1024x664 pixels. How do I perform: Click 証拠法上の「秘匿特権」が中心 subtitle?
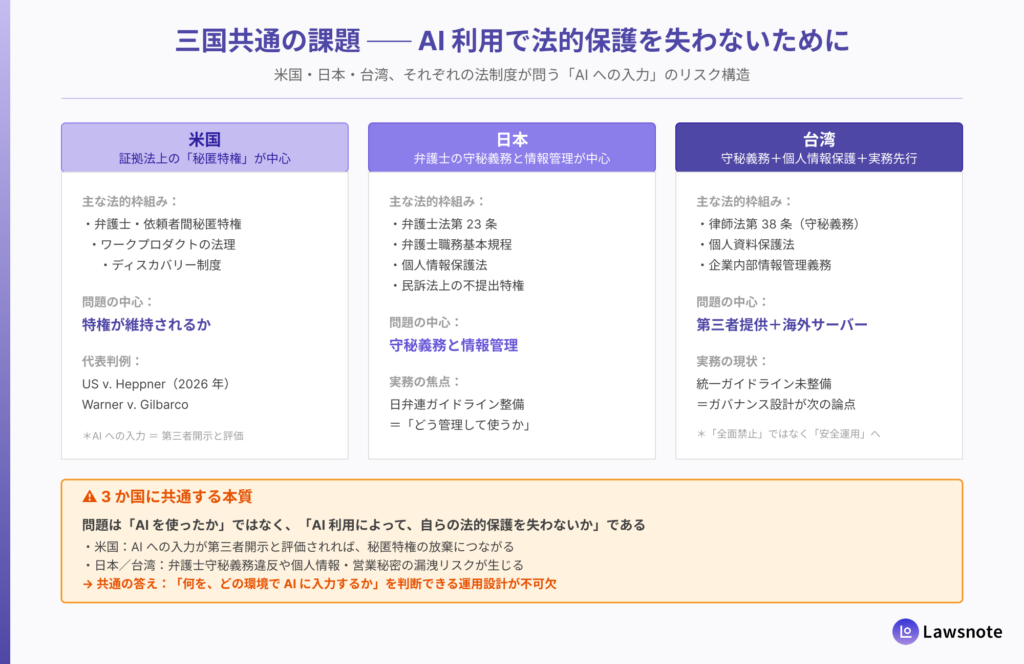pyautogui.click(x=205, y=159)
